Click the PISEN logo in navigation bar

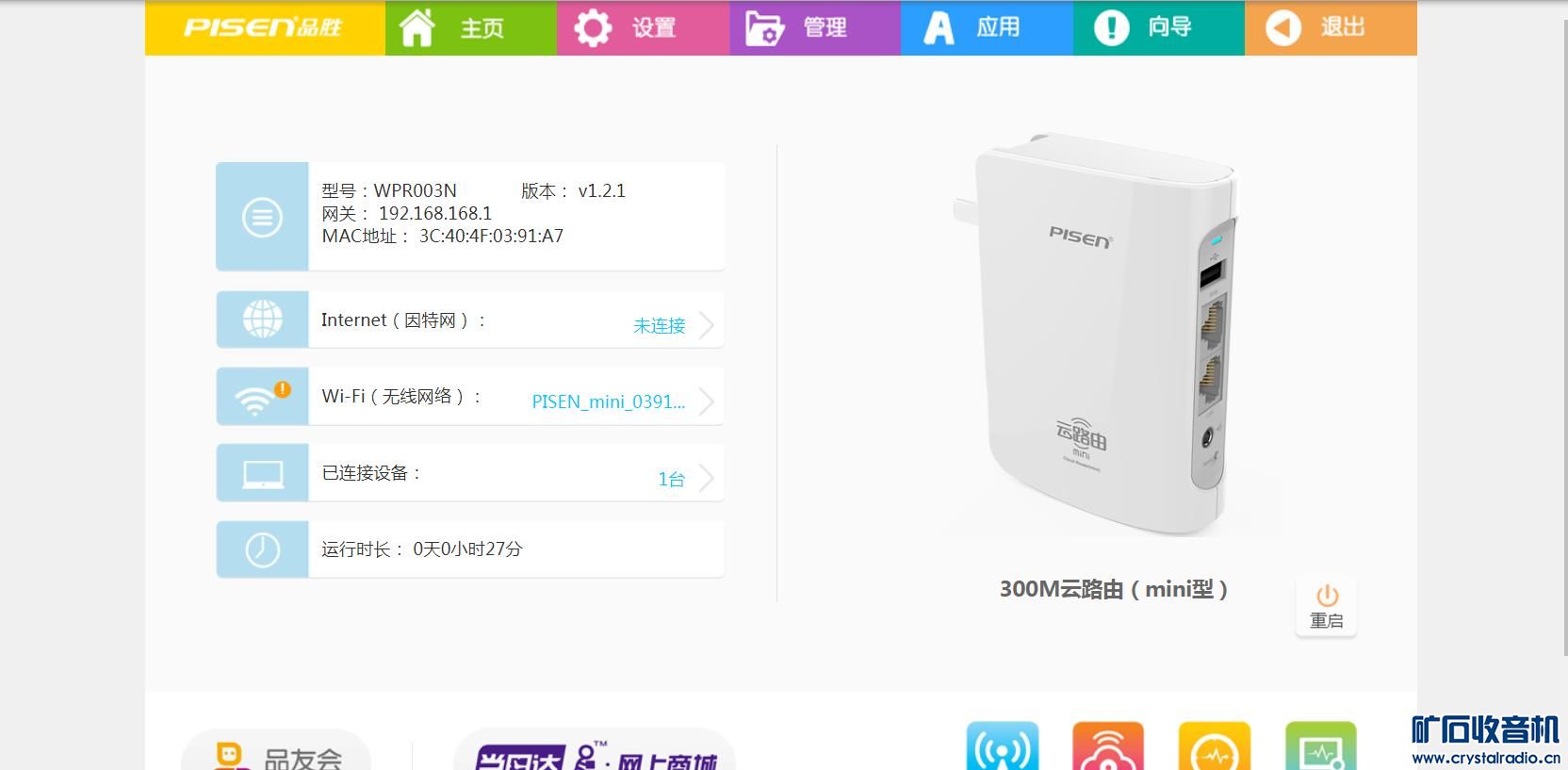264,27
